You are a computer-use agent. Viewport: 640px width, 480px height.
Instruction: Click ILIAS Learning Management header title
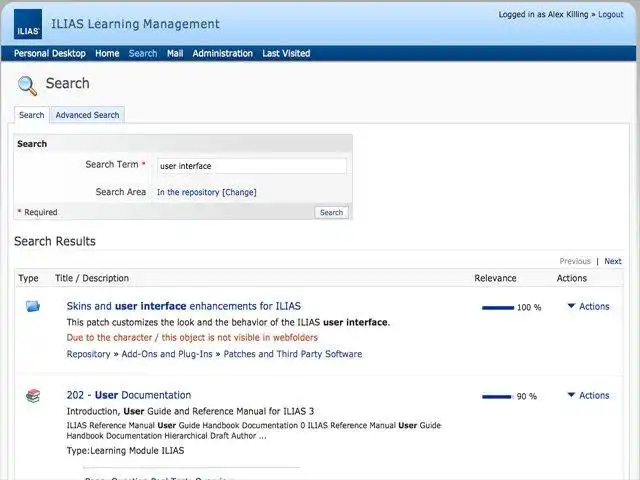(135, 24)
